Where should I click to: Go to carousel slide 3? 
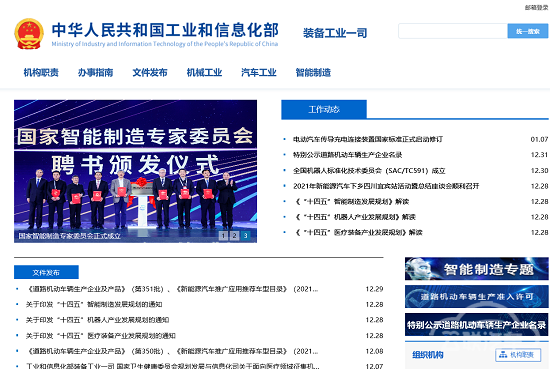point(246,236)
